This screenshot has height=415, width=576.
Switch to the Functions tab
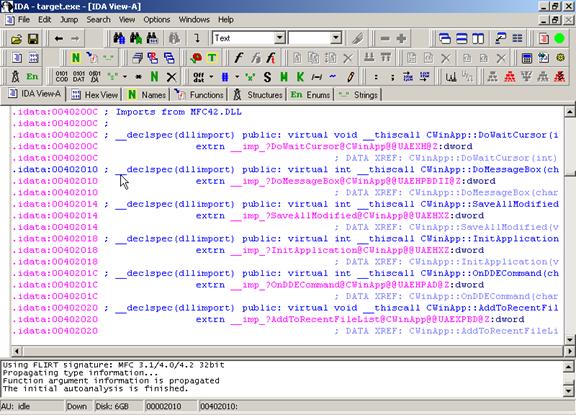click(x=199, y=95)
